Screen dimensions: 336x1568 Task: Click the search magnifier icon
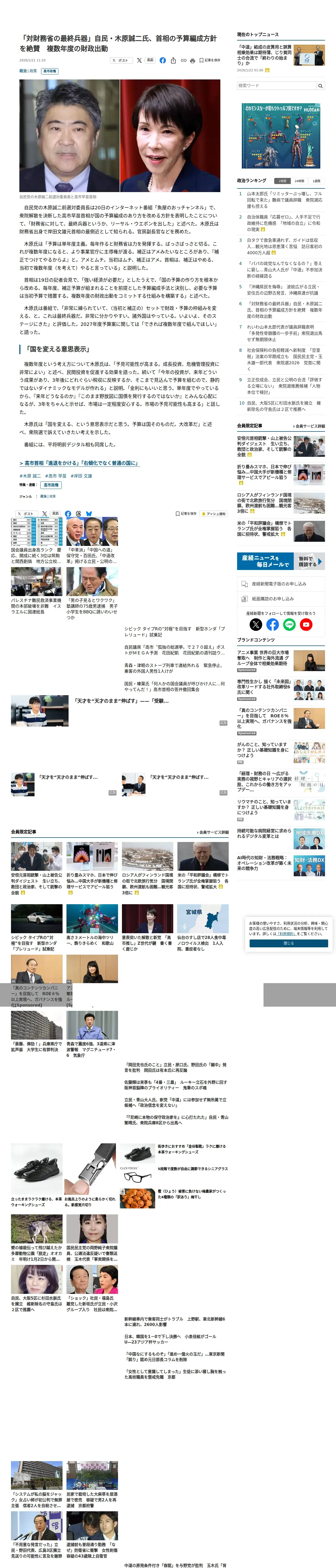[x=320, y=86]
